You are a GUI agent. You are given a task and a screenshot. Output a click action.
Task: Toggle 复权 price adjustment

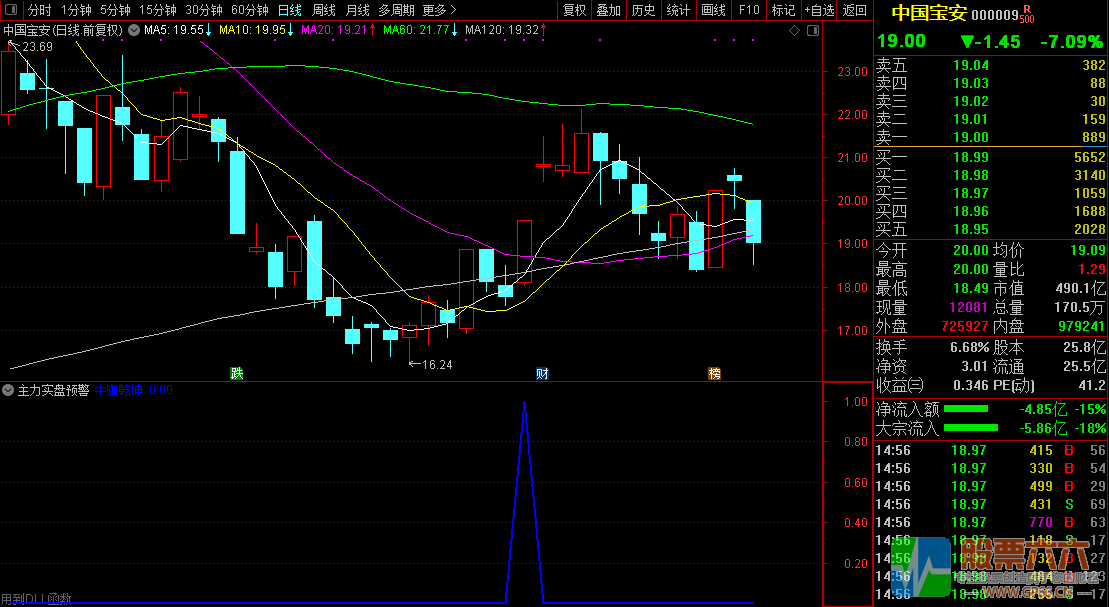coord(574,10)
